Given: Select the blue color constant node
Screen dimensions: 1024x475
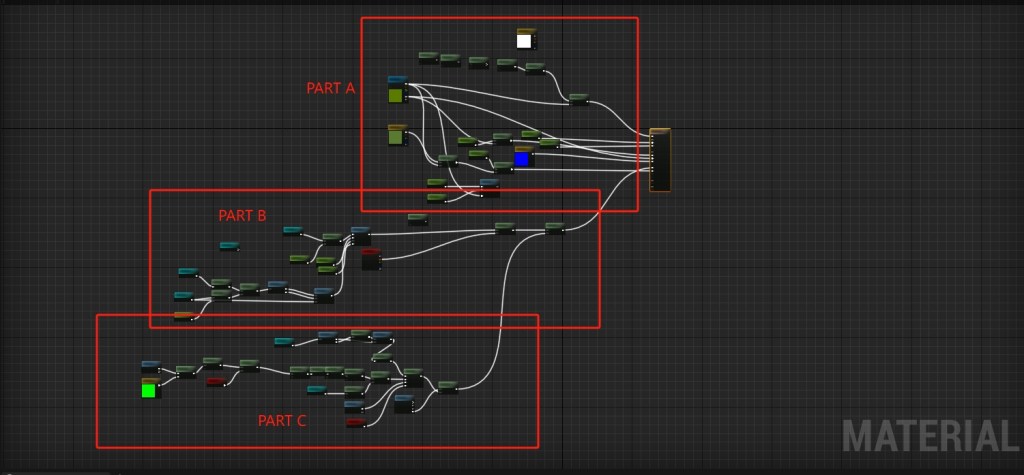Looking at the screenshot, I should (x=522, y=157).
